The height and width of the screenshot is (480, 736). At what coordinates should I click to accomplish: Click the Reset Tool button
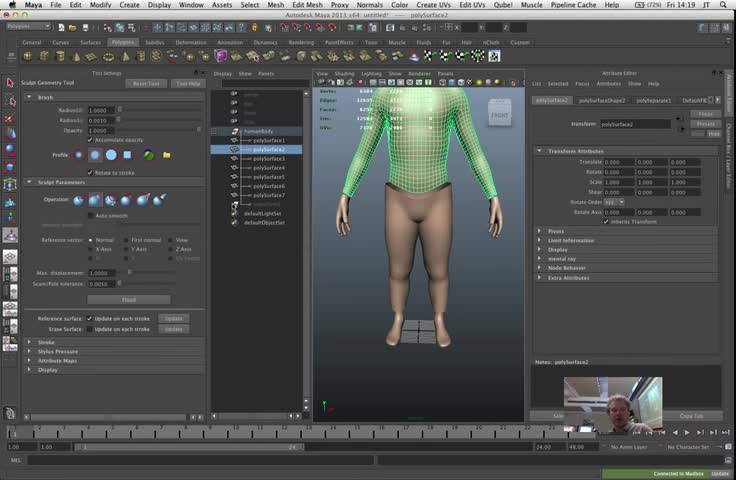click(147, 84)
